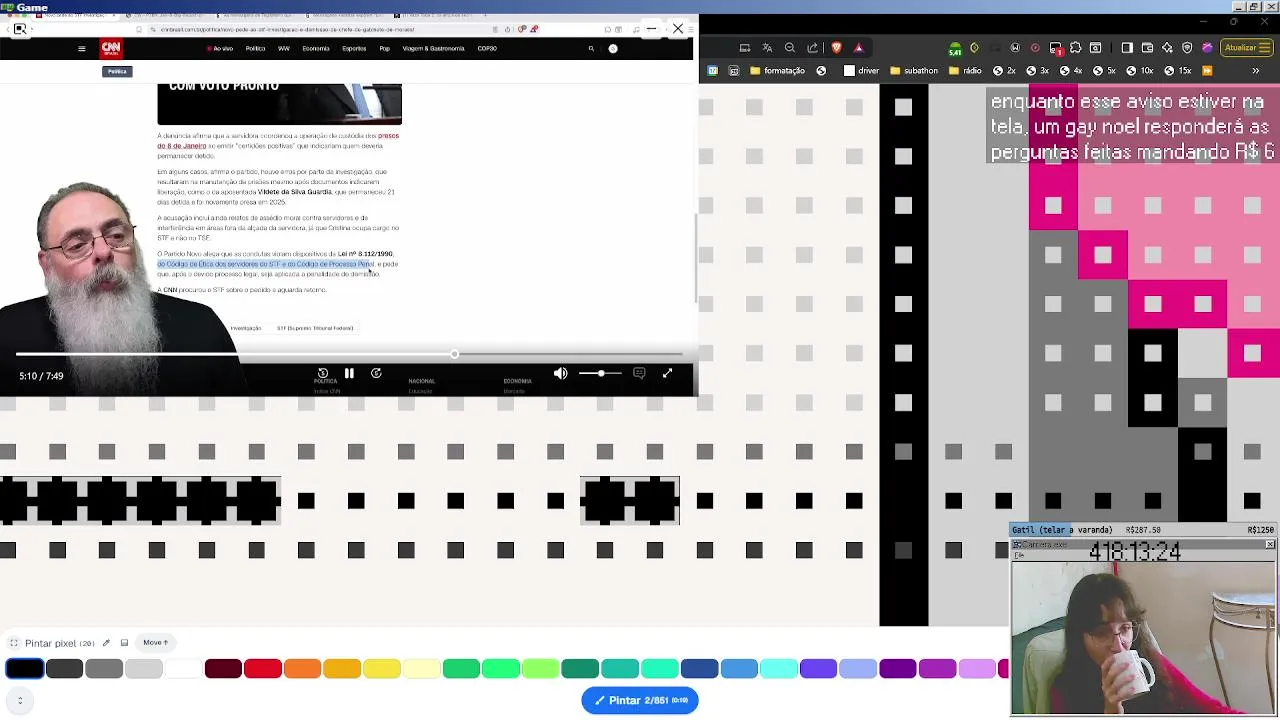Adjust the video volume slider
1280x720 pixels.
(600, 373)
